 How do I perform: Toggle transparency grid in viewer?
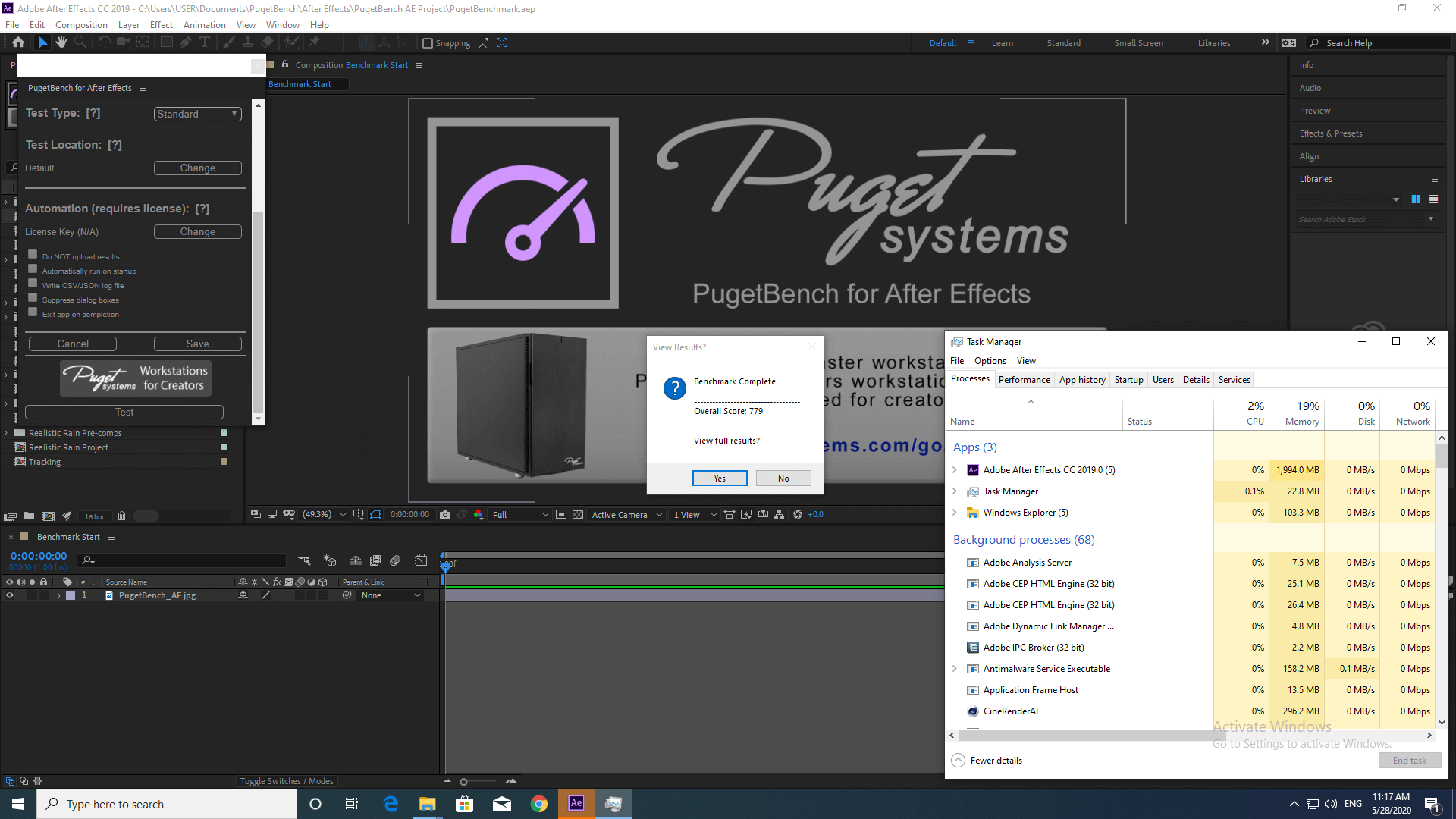coord(578,515)
